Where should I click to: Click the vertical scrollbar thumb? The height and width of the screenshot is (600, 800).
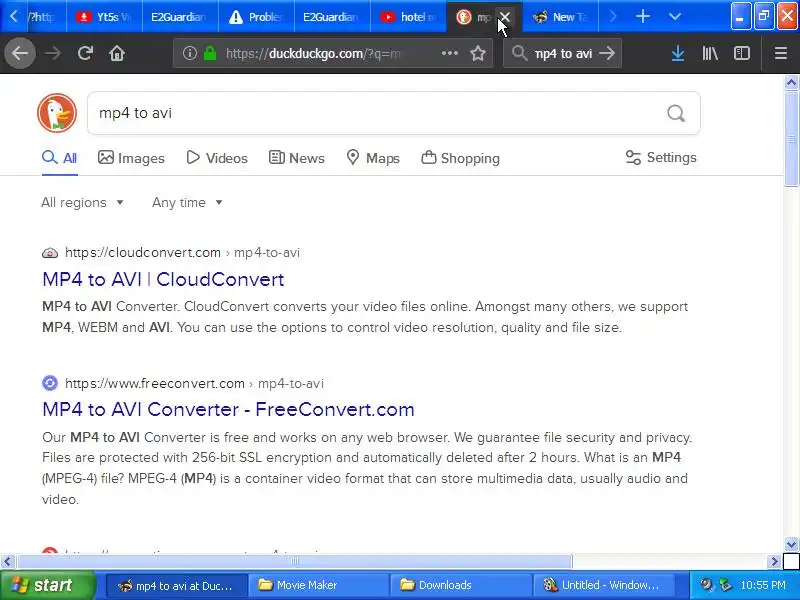791,138
